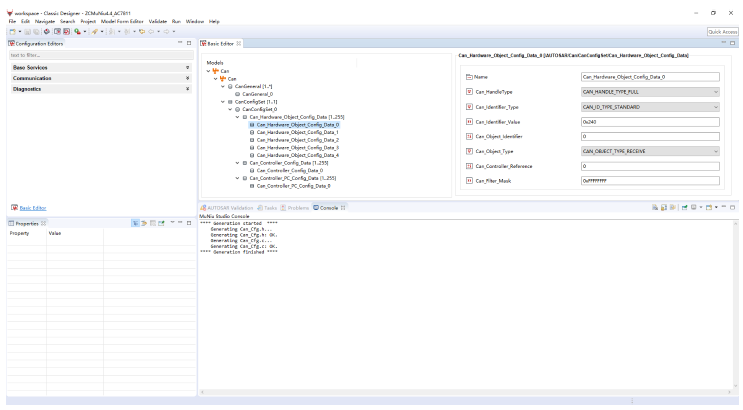
Task: Collapse the Can_Controller_Config_Data [1..255] node
Action: [238, 163]
